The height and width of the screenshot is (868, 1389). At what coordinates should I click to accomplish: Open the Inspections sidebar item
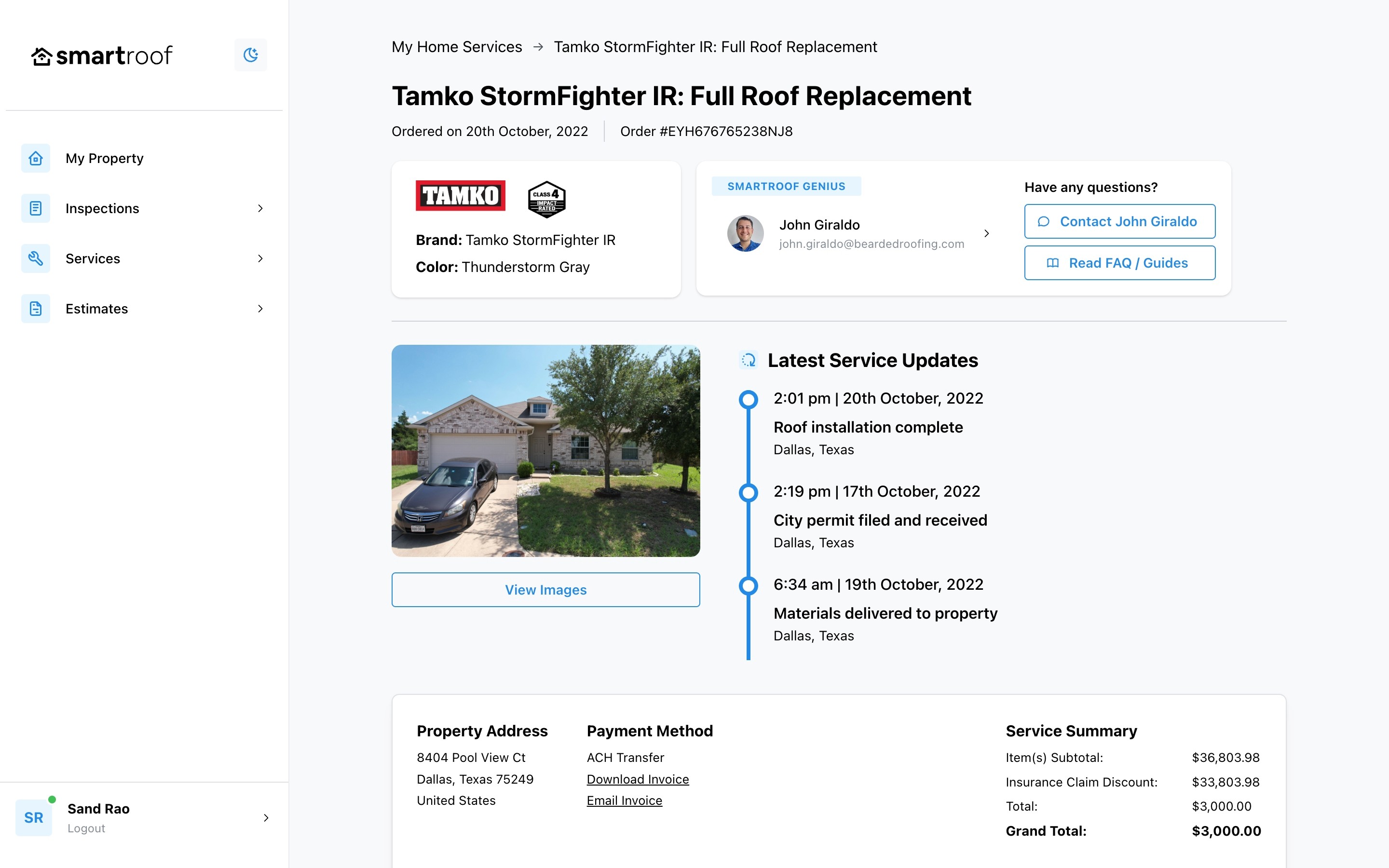(x=144, y=208)
